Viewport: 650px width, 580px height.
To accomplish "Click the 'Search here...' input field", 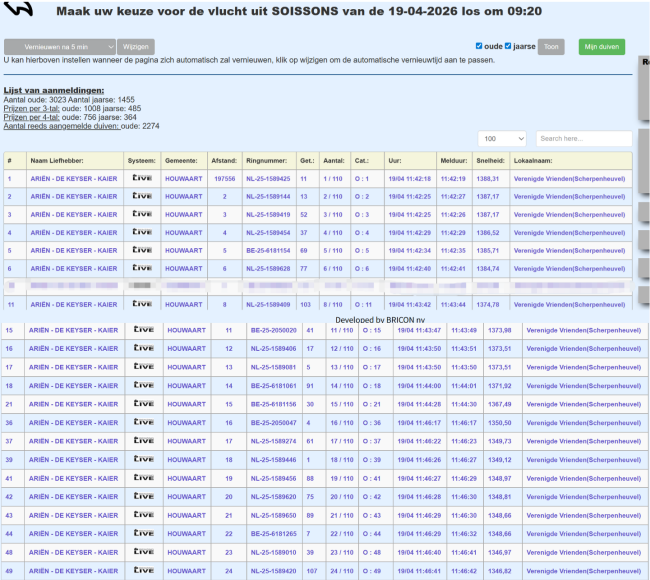I will pos(583,139).
